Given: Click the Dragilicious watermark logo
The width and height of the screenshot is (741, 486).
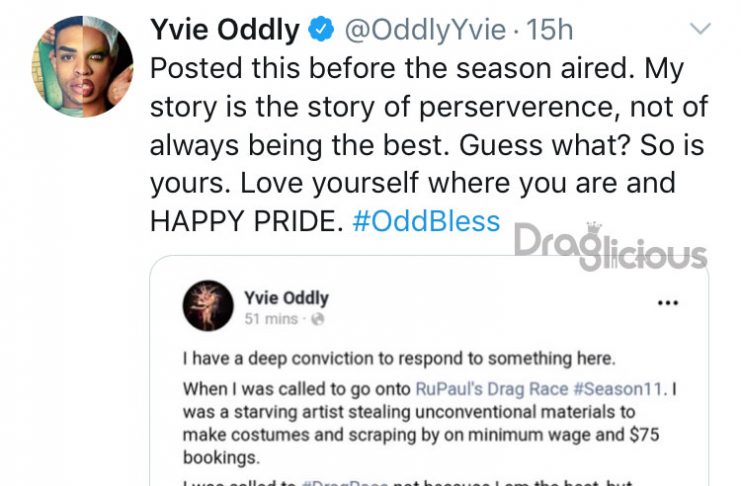Looking at the screenshot, I should click(x=610, y=246).
